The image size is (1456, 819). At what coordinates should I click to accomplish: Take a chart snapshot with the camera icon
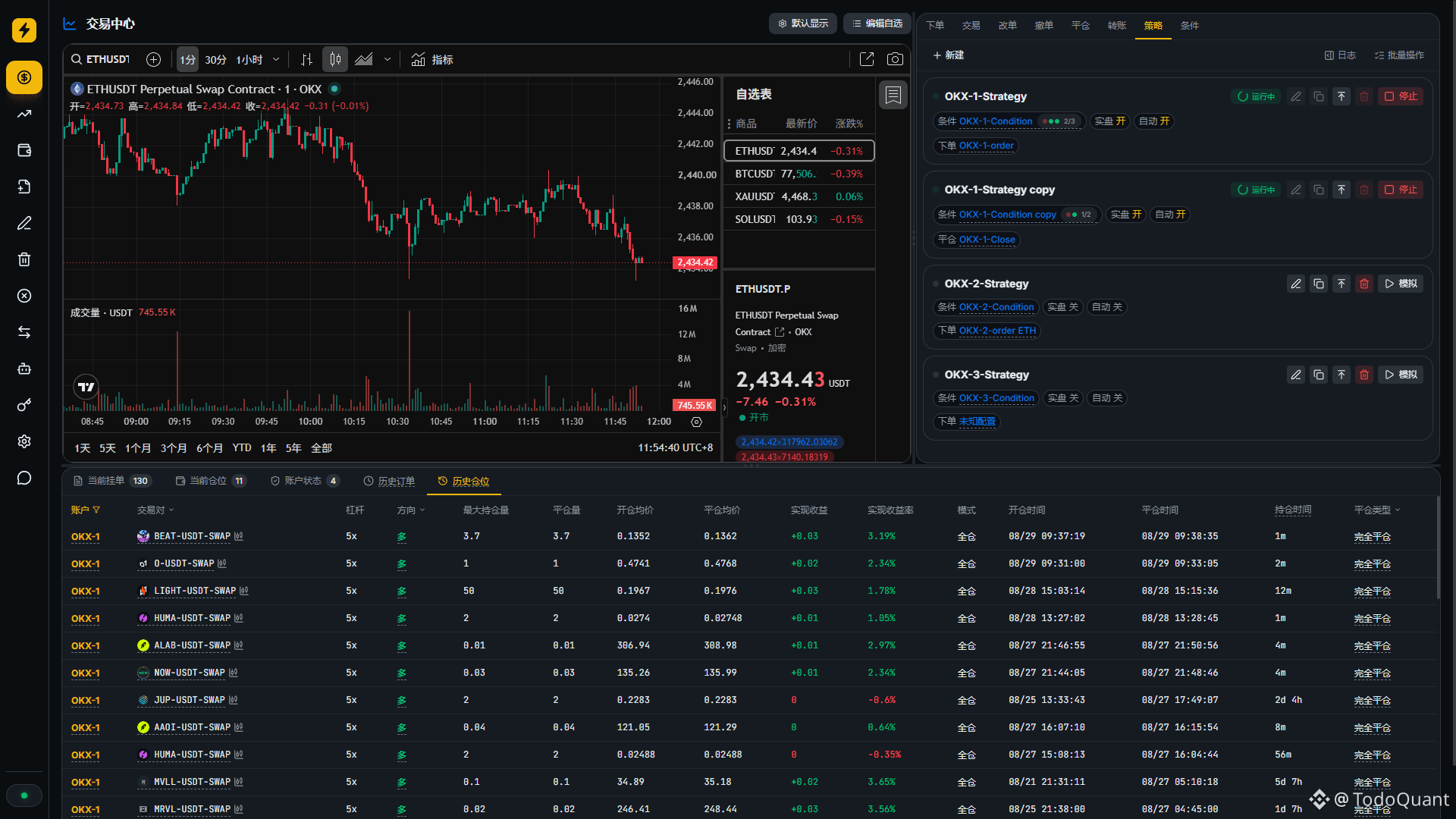pos(895,59)
